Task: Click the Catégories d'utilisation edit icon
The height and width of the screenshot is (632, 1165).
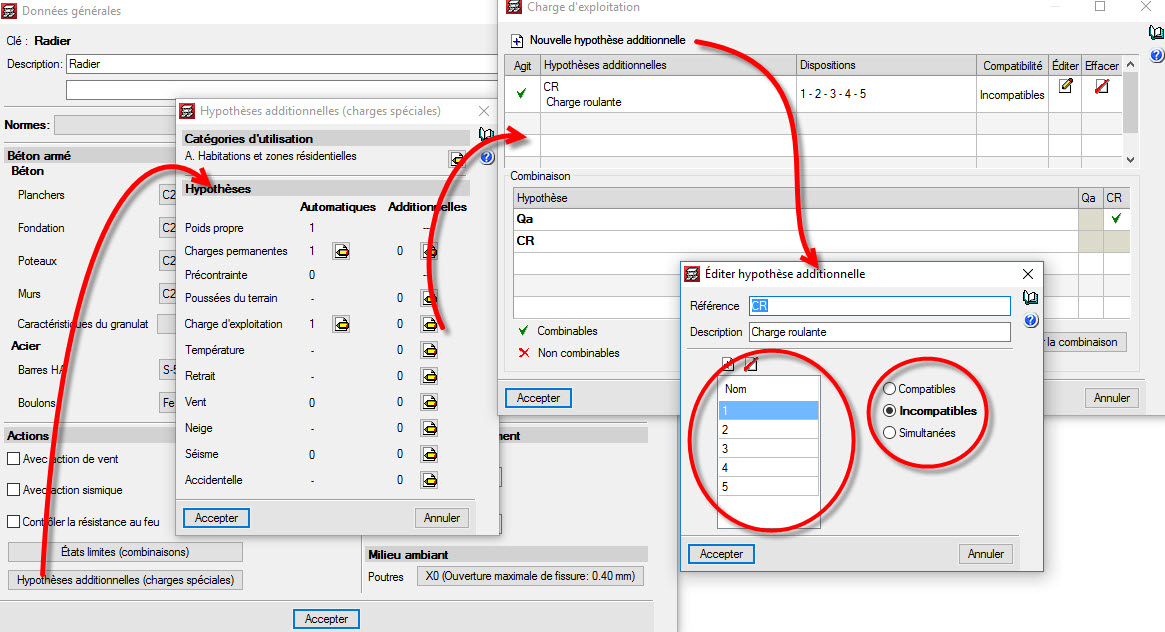Action: 457,158
